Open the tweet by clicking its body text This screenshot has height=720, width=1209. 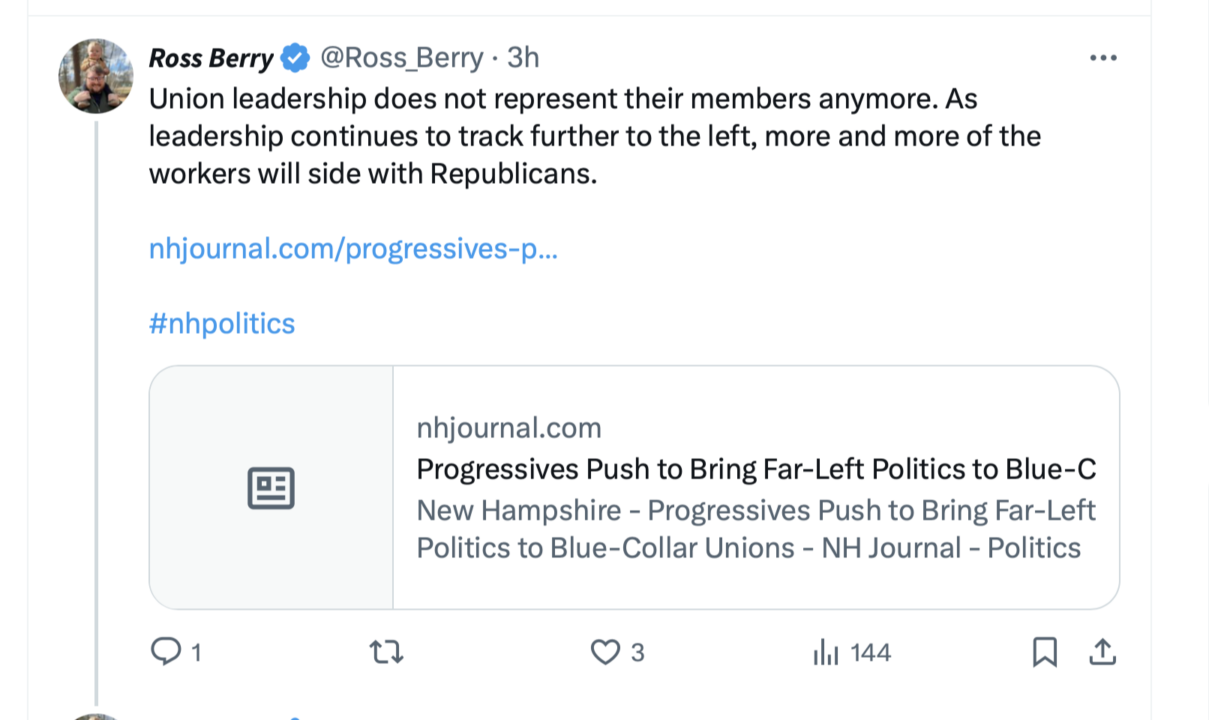(594, 136)
